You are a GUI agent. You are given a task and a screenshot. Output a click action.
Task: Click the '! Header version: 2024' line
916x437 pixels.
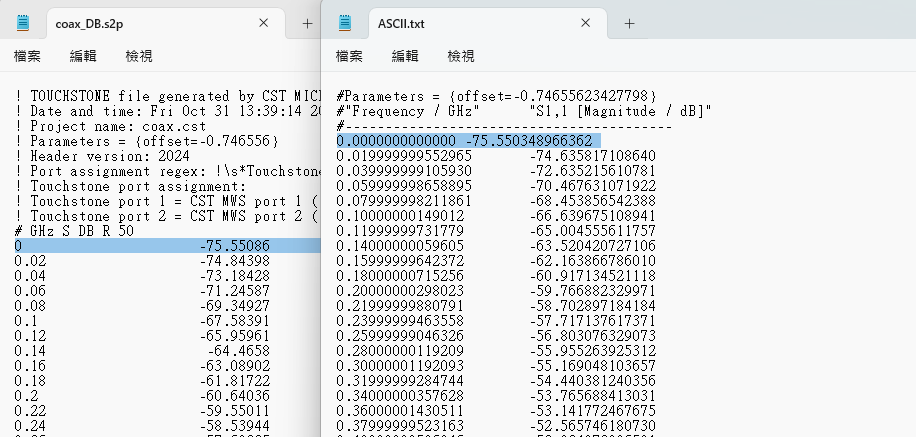click(102, 156)
